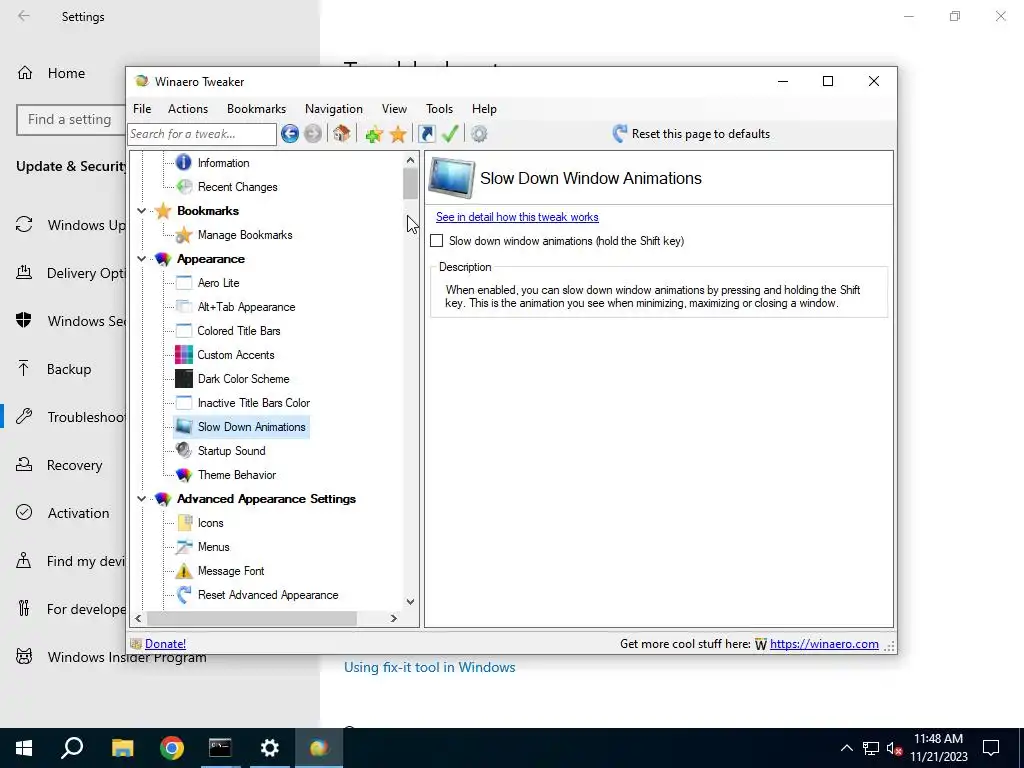The width and height of the screenshot is (1024, 768).
Task: Click the Startup Sound speaker icon
Action: tap(184, 451)
